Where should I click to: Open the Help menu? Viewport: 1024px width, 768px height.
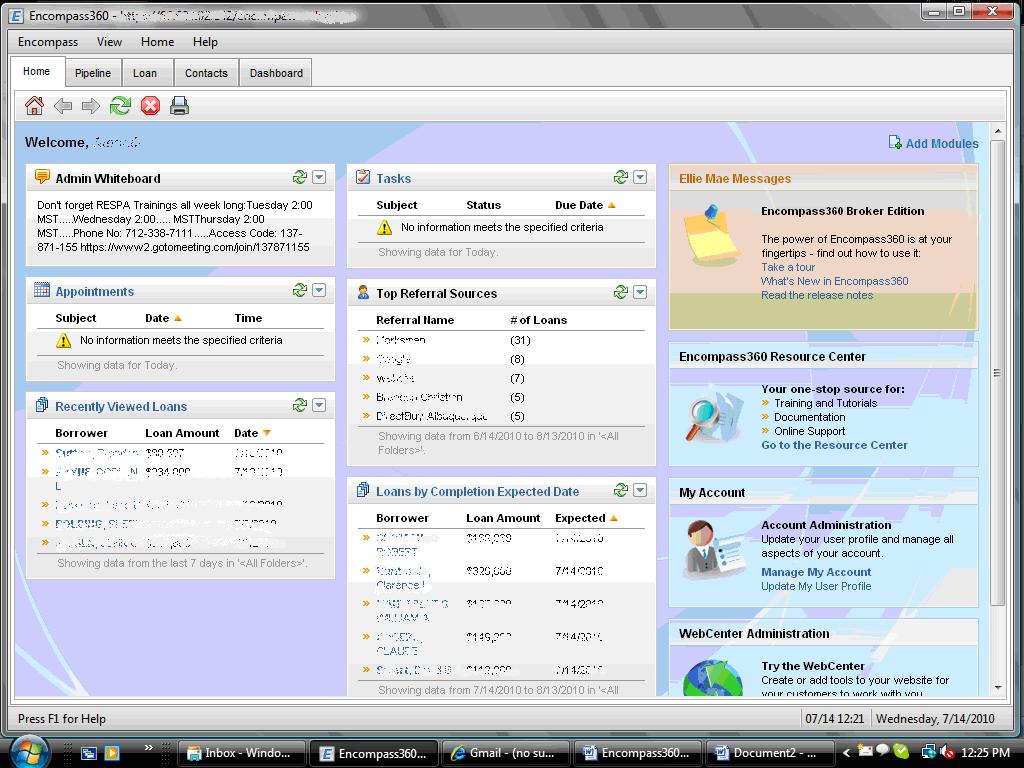tap(205, 42)
